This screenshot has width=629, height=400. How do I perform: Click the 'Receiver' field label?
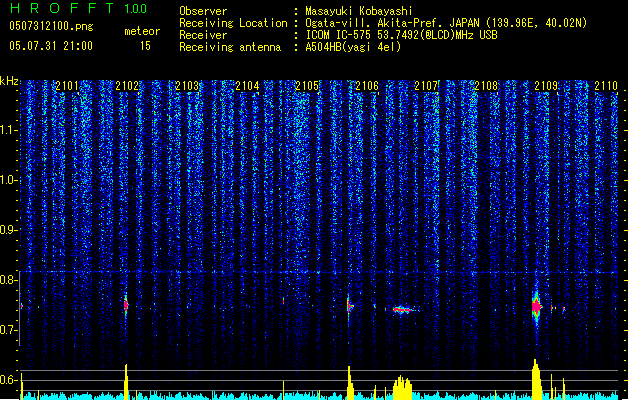[x=203, y=35]
